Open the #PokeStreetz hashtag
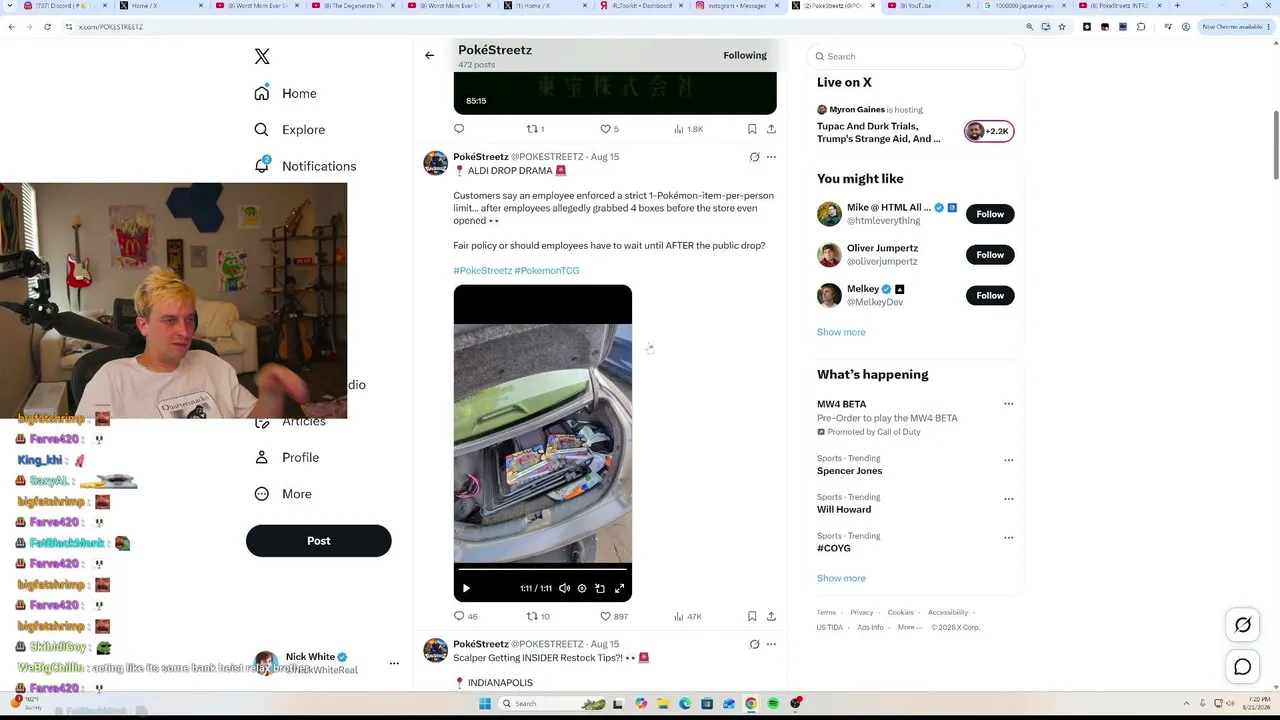This screenshot has width=1280, height=720. 482,271
